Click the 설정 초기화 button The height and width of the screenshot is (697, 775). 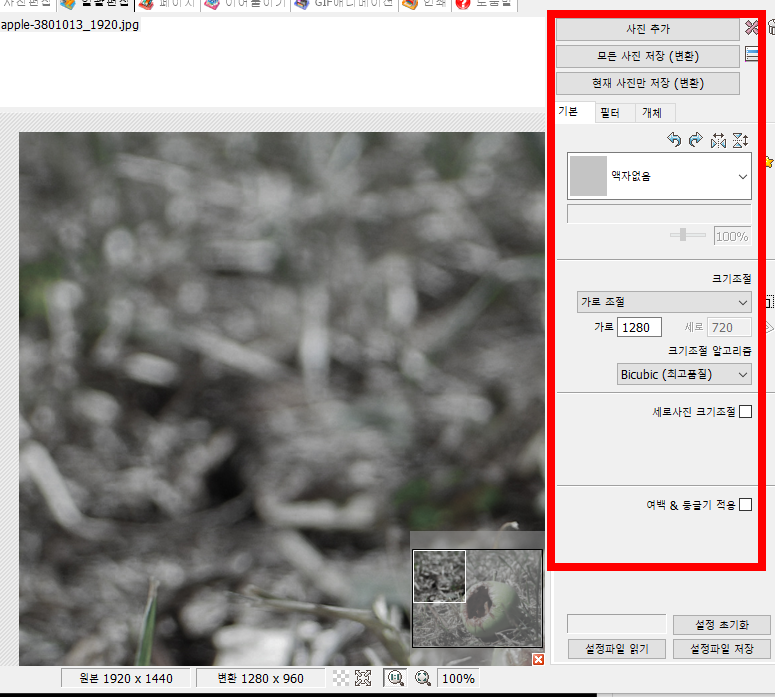tap(722, 625)
